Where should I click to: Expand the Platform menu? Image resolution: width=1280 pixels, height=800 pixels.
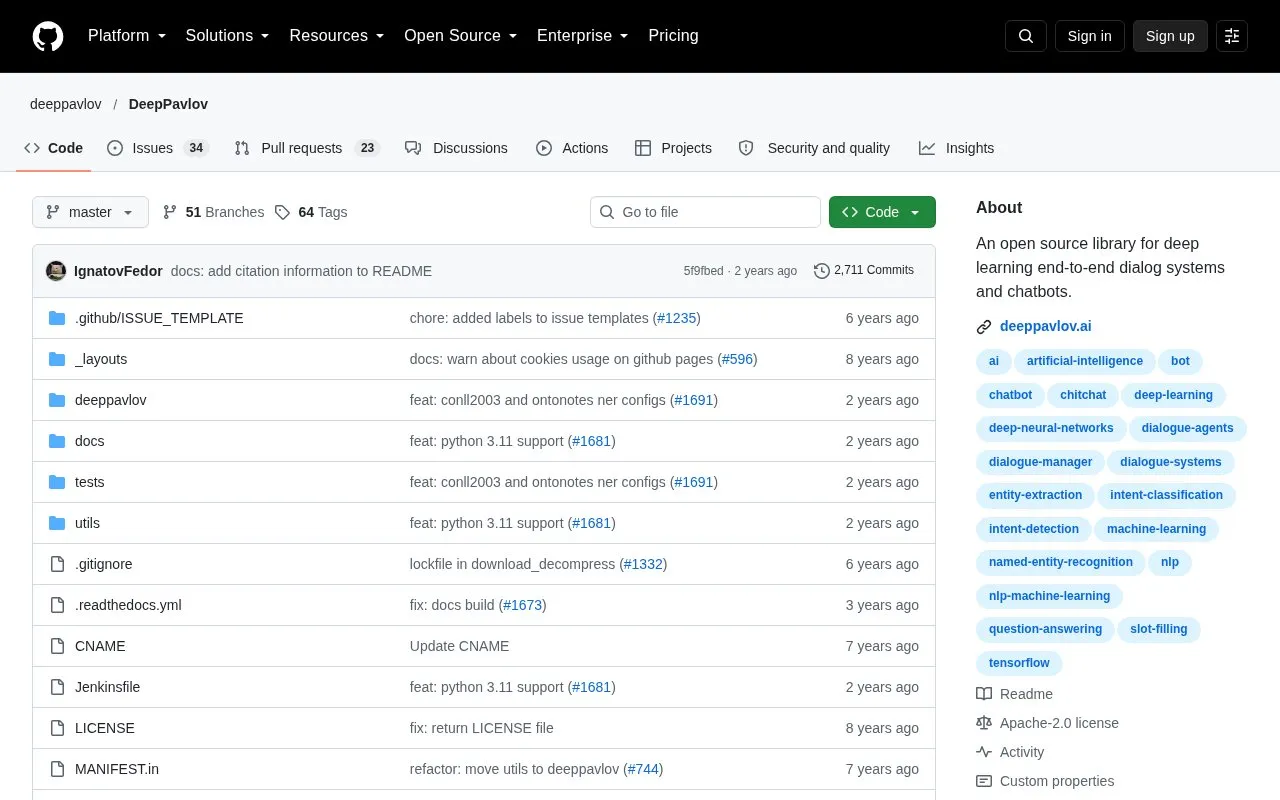(127, 36)
